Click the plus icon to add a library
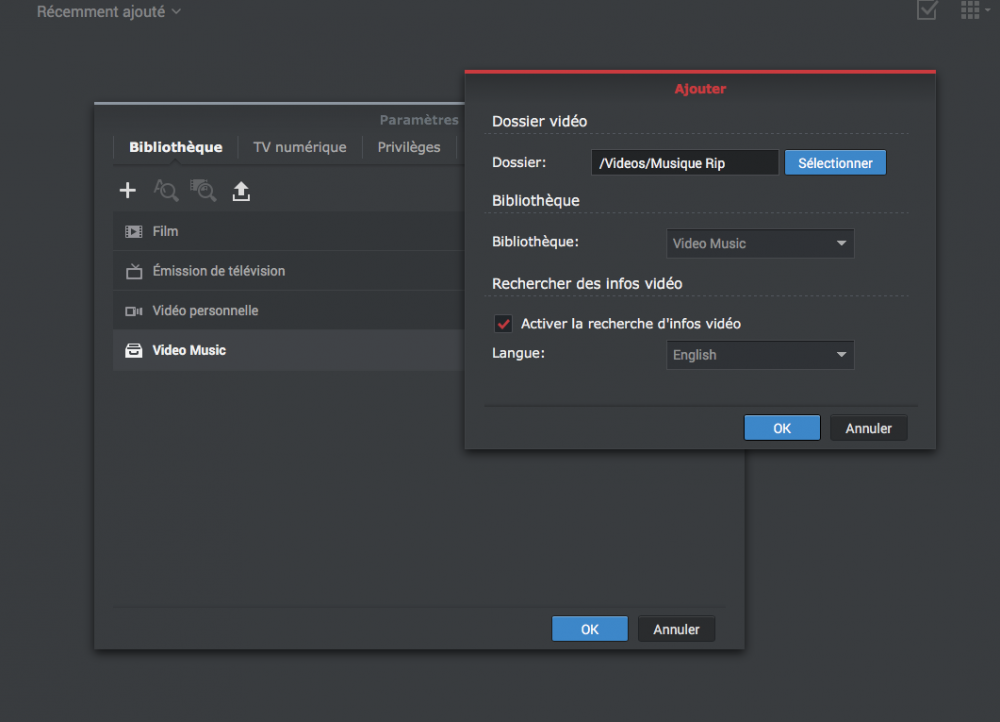This screenshot has width=1000, height=722. [128, 191]
